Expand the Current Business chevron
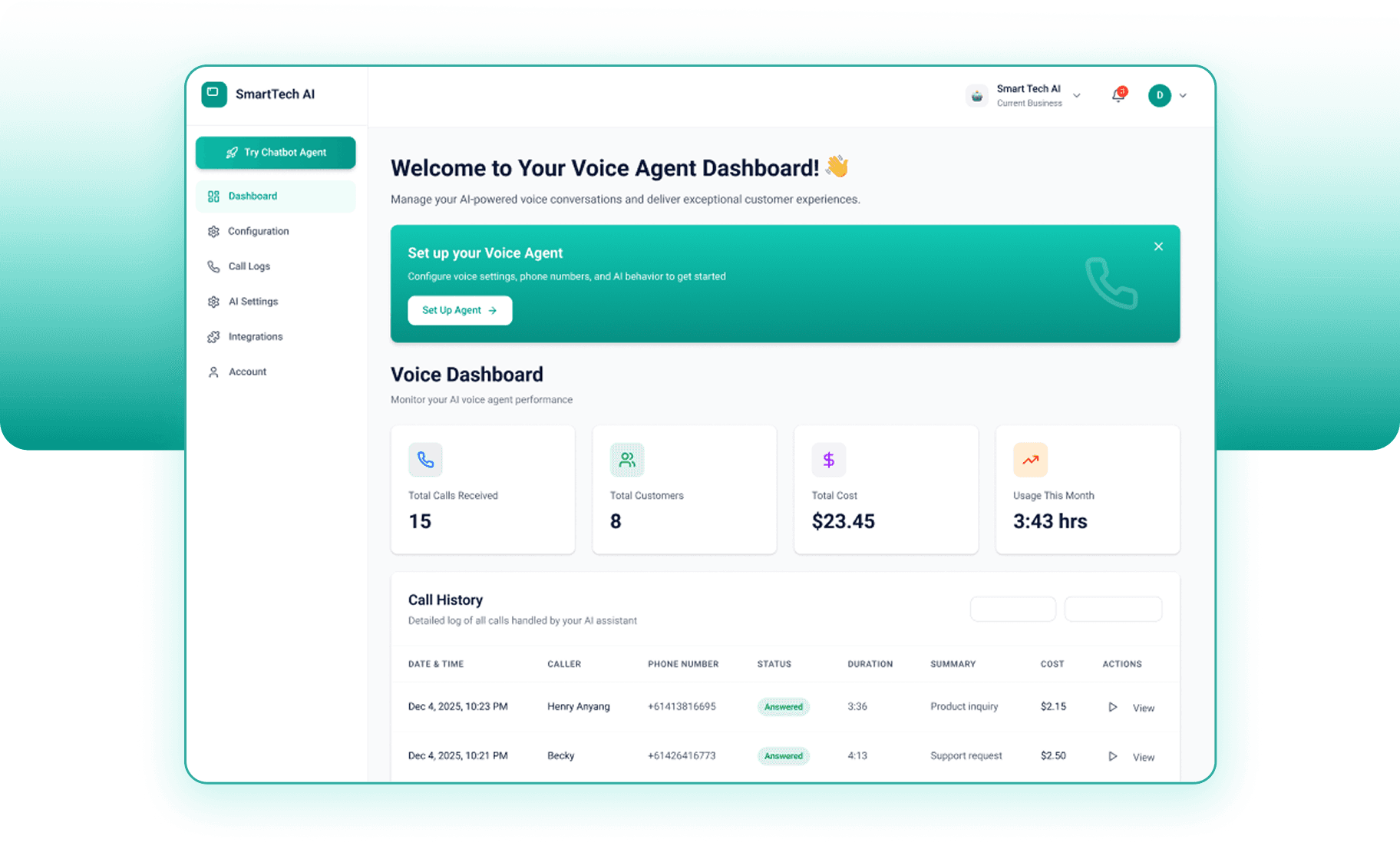Image resolution: width=1400 pixels, height=849 pixels. pyautogui.click(x=1077, y=95)
